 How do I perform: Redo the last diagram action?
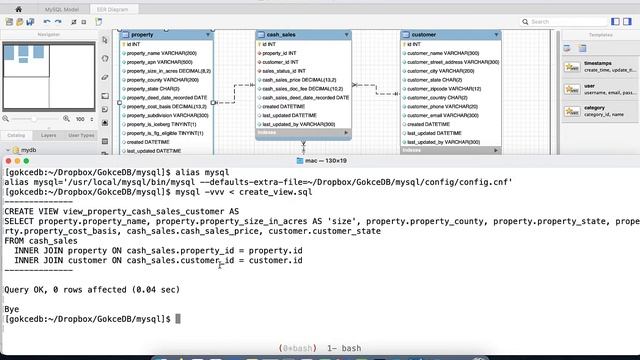(x=58, y=22)
